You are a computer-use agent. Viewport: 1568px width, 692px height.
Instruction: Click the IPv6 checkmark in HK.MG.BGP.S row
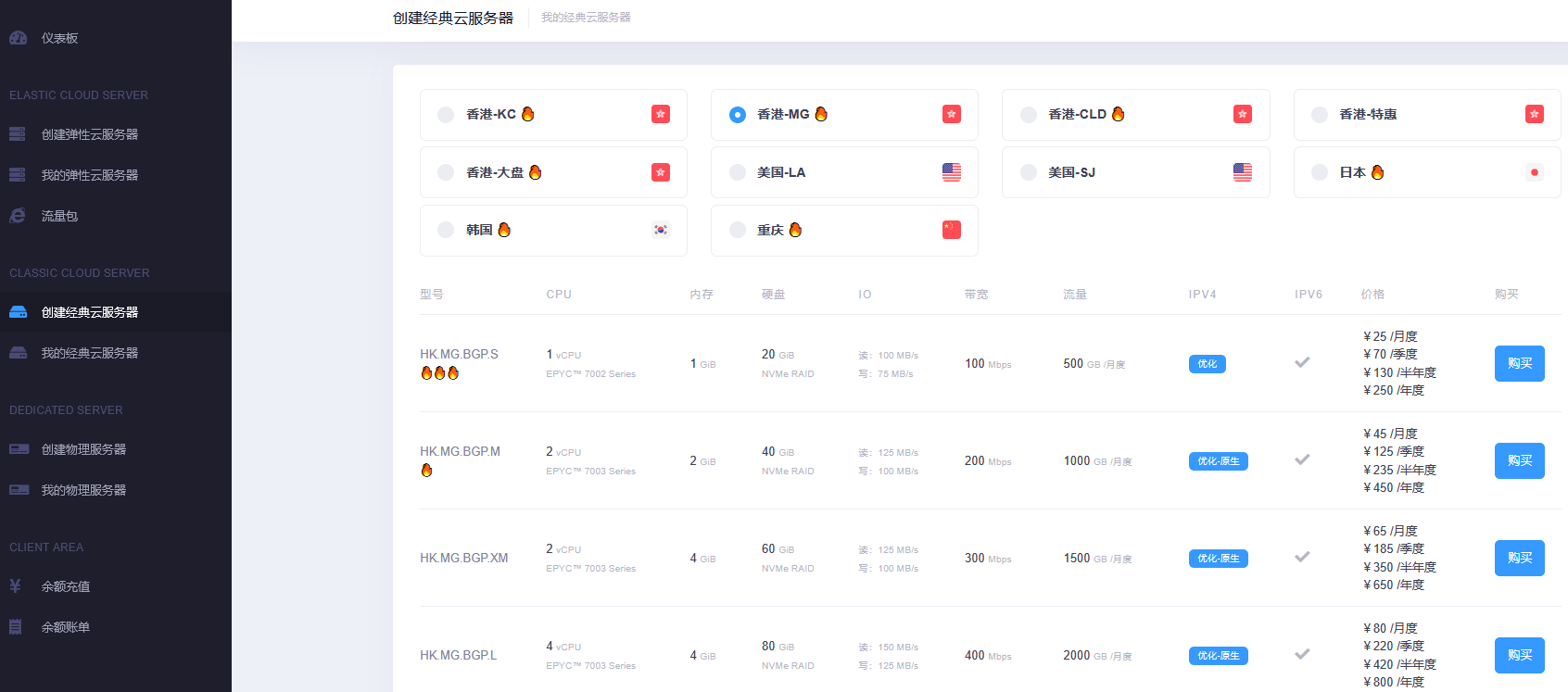pos(1302,362)
